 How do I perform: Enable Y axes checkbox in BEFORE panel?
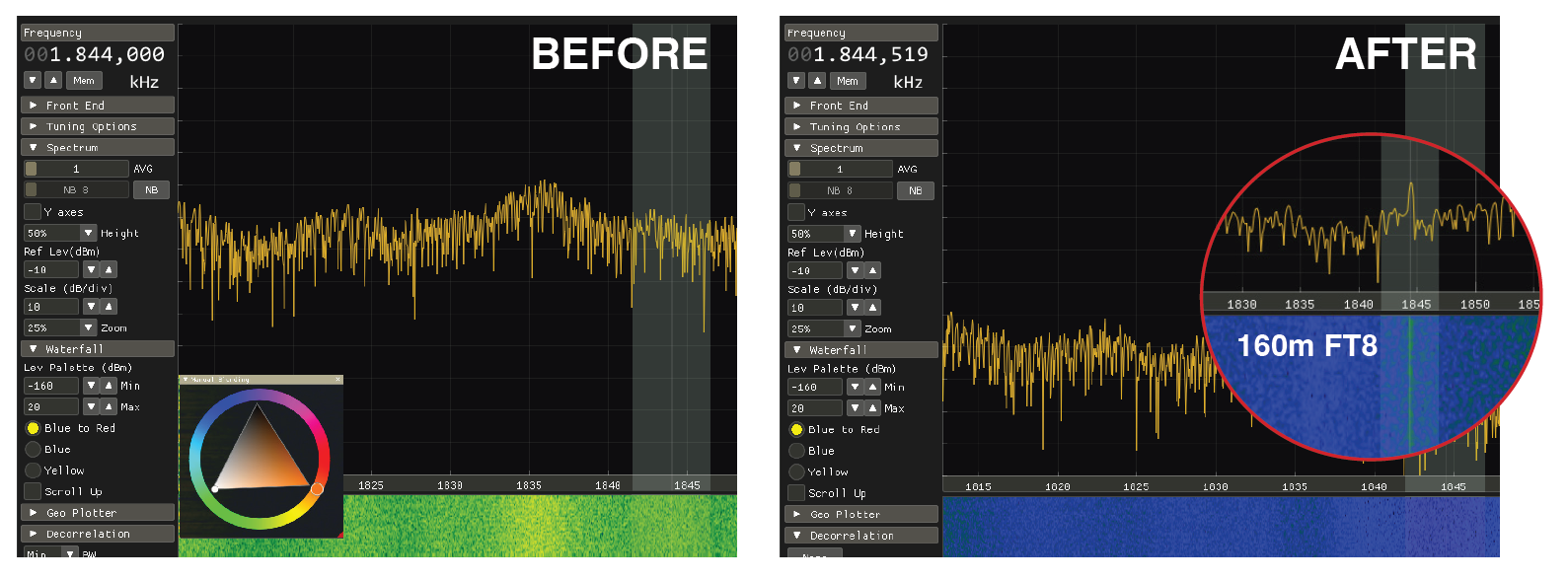(x=33, y=212)
